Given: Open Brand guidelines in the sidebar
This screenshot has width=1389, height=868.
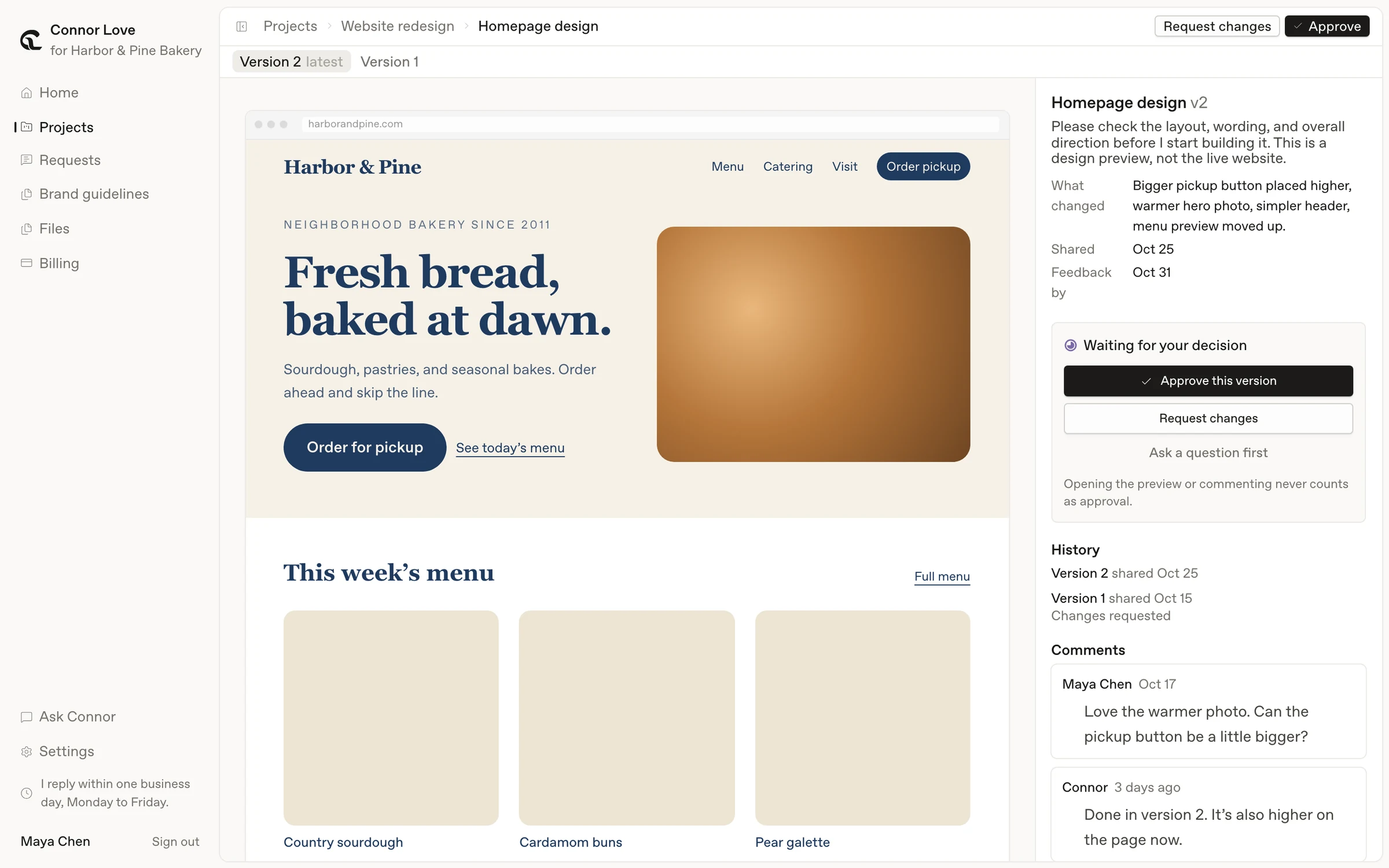Looking at the screenshot, I should [x=94, y=194].
